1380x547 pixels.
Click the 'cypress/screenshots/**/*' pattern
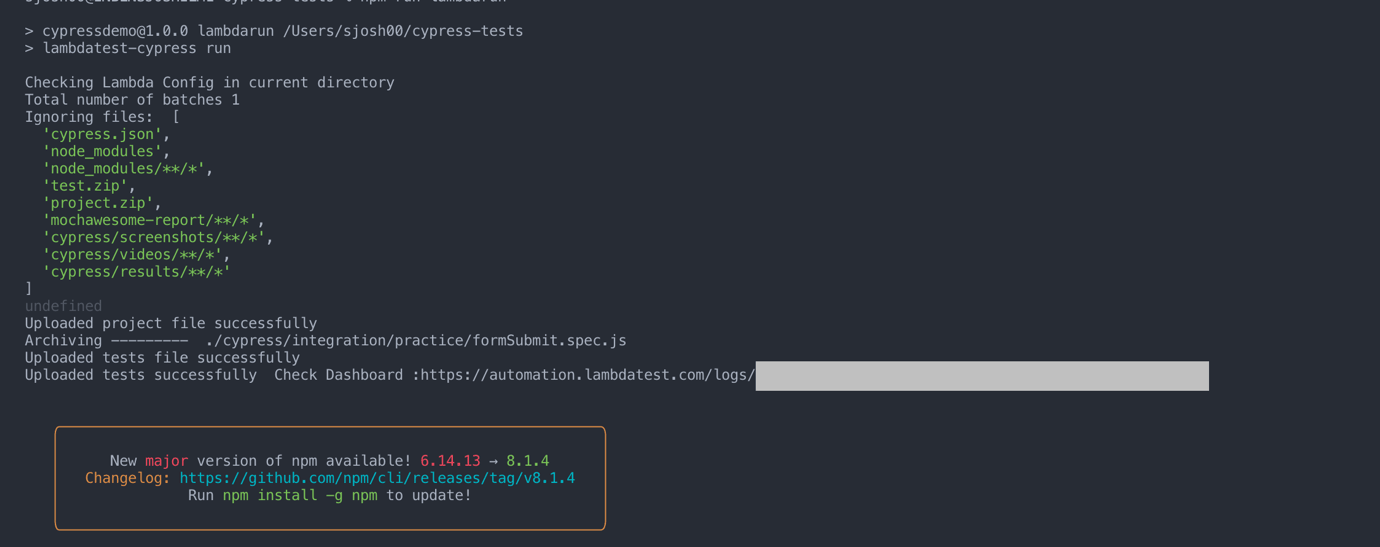tap(153, 237)
